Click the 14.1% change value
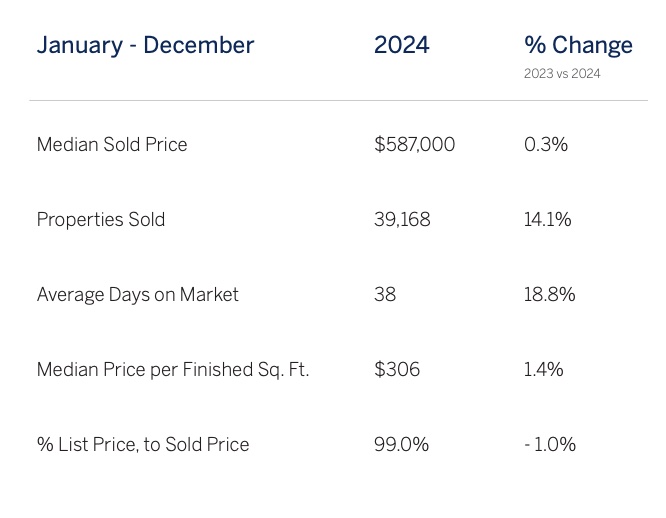This screenshot has height=518, width=666. coord(548,220)
